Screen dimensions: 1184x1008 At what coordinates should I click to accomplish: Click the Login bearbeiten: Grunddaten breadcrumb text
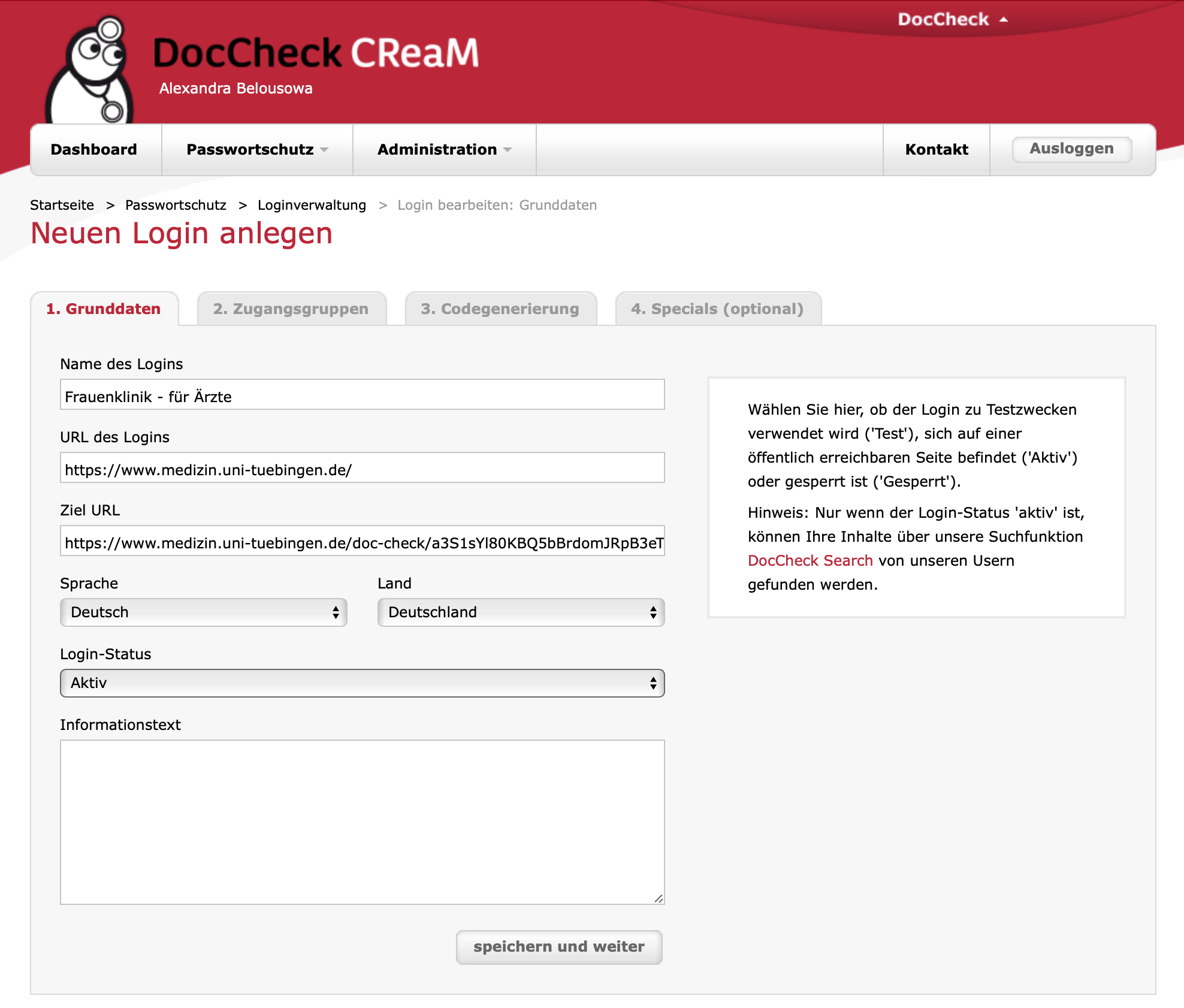[497, 205]
